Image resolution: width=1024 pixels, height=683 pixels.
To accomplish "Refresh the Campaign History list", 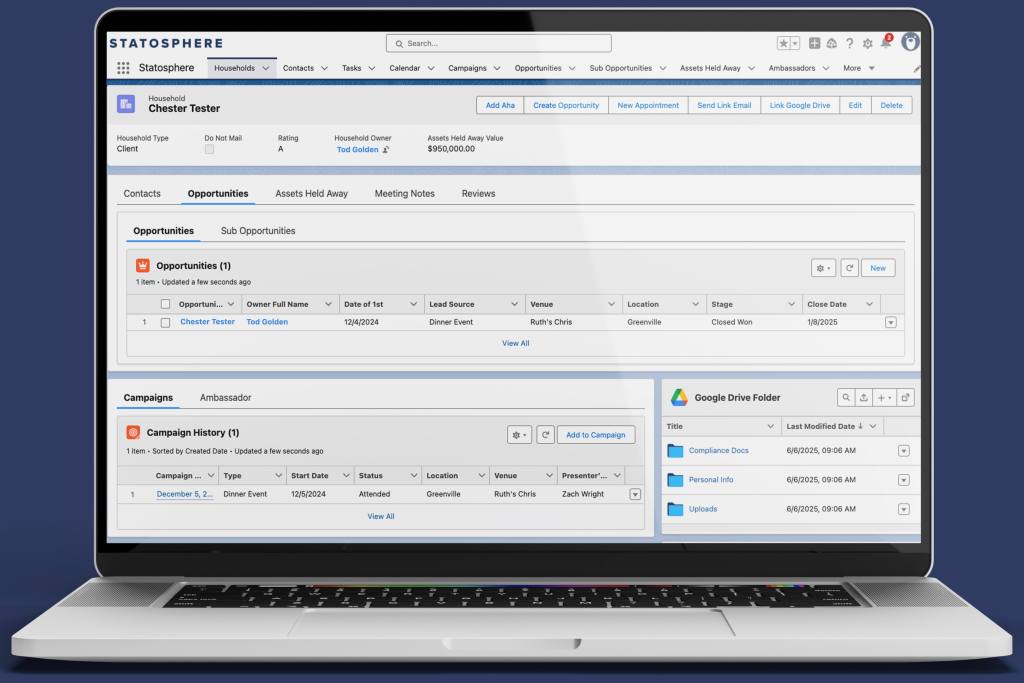I will point(545,435).
